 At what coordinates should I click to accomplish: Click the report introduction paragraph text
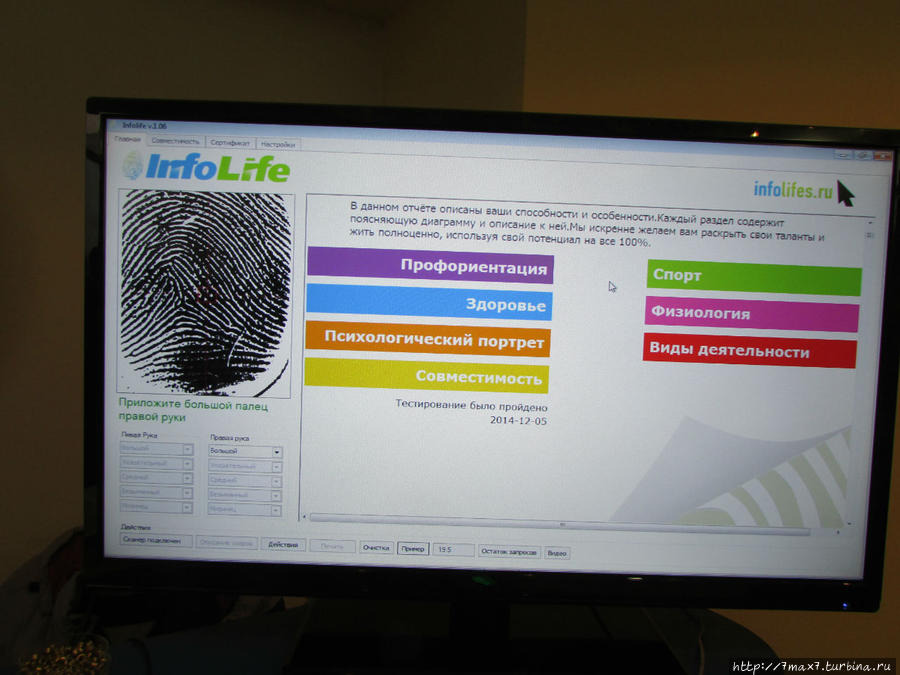click(587, 224)
